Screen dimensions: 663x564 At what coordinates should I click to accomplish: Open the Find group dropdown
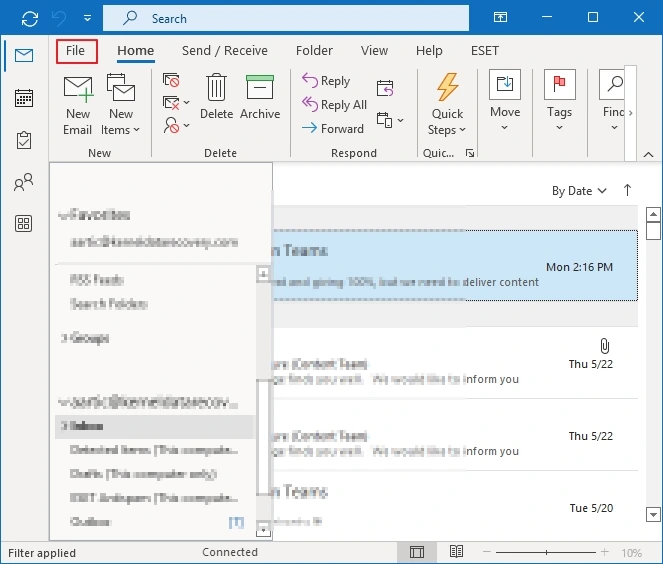[612, 101]
